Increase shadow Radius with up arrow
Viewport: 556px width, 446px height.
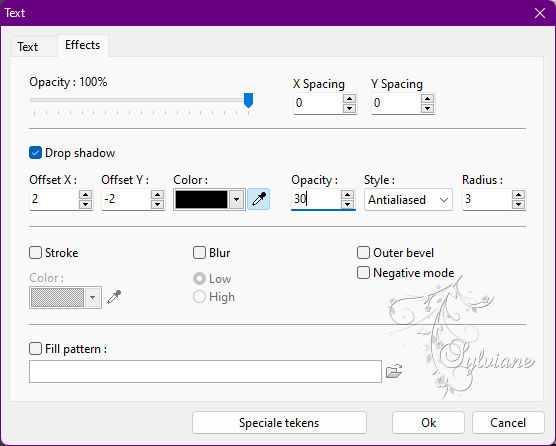click(x=518, y=195)
